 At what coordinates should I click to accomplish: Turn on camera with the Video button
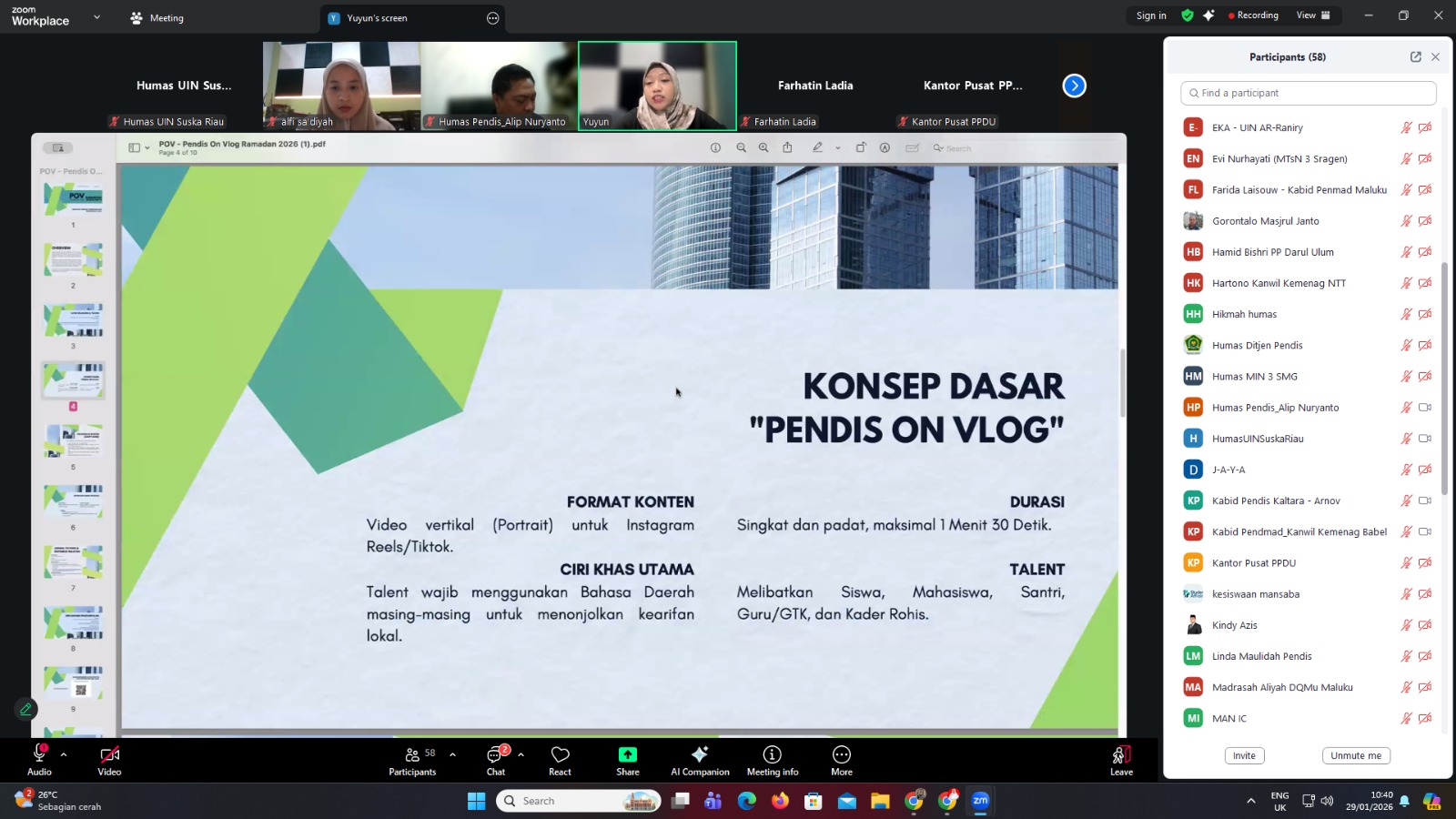[109, 760]
